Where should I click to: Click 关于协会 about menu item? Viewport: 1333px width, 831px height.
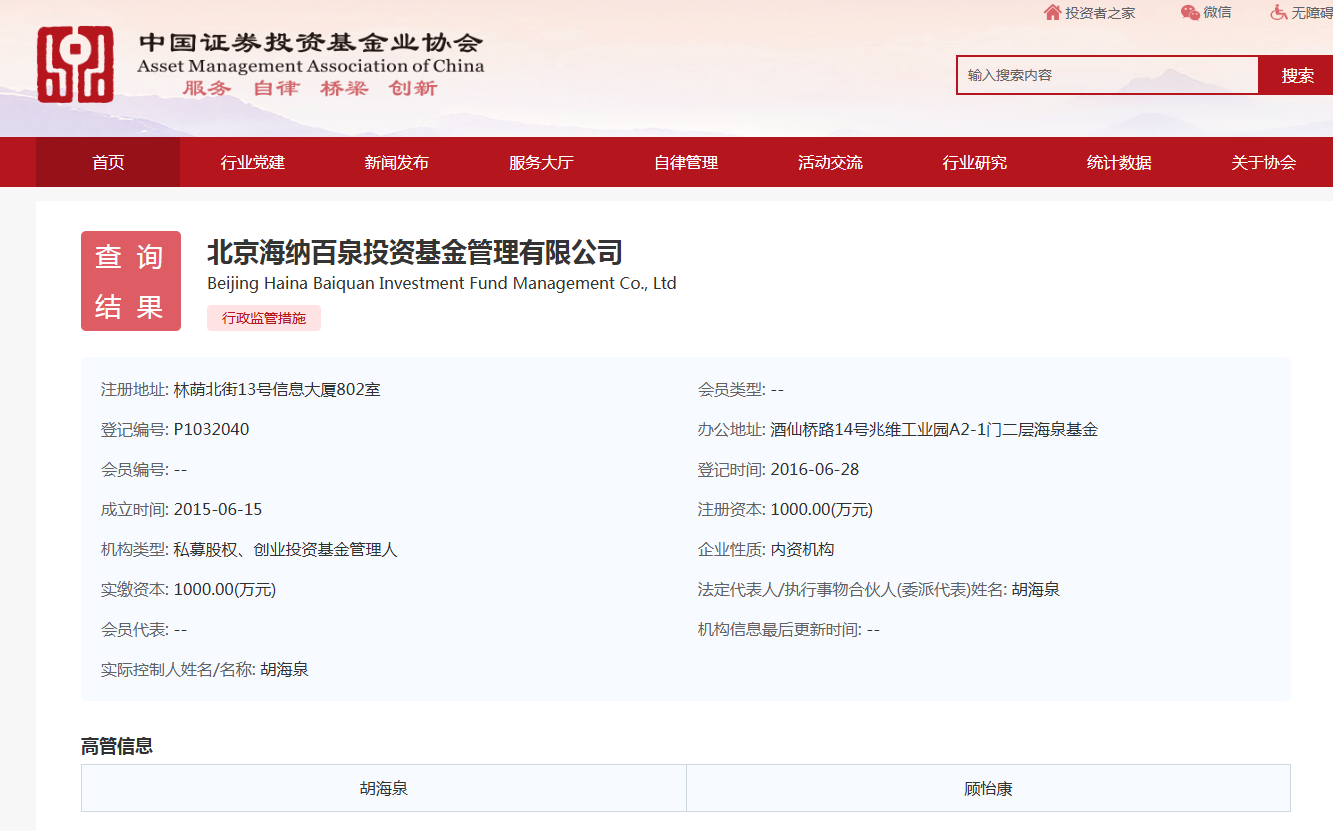(1263, 162)
